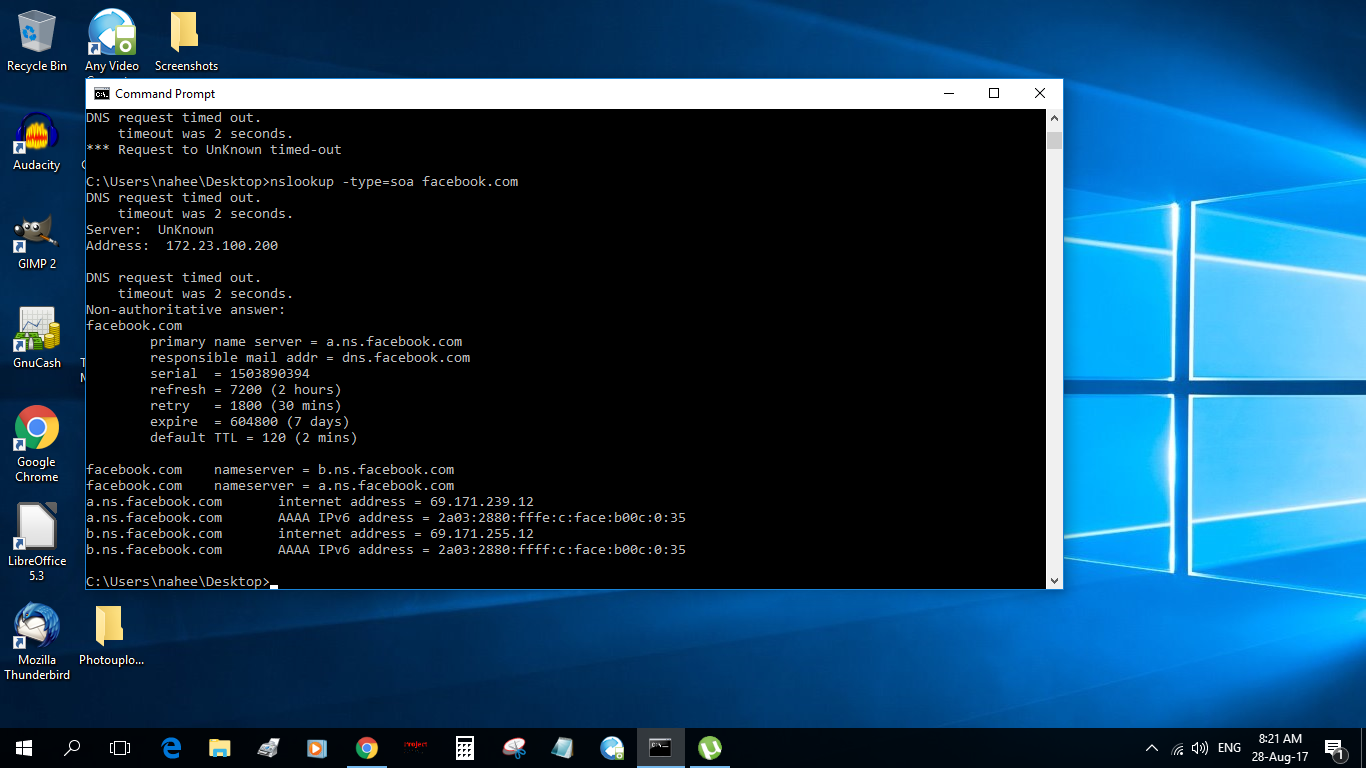The width and height of the screenshot is (1366, 768).
Task: Open Task View on the taskbar
Action: point(120,748)
